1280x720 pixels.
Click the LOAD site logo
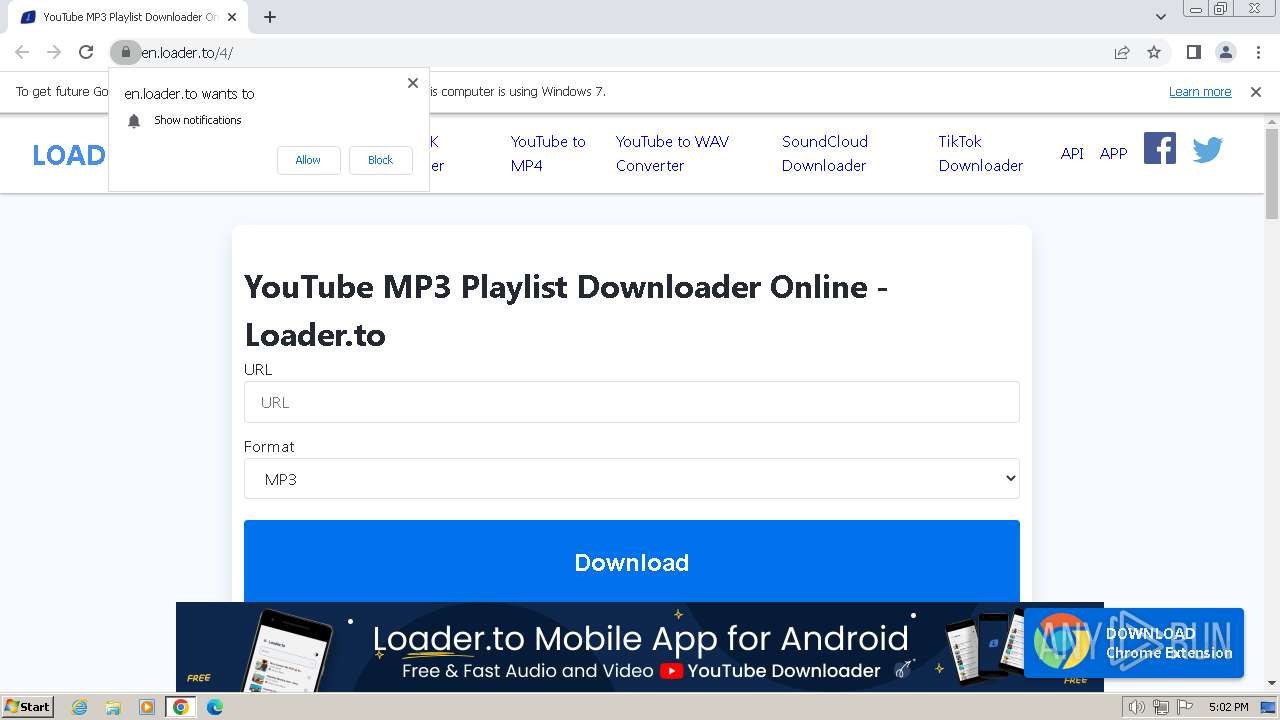pyautogui.click(x=69, y=155)
